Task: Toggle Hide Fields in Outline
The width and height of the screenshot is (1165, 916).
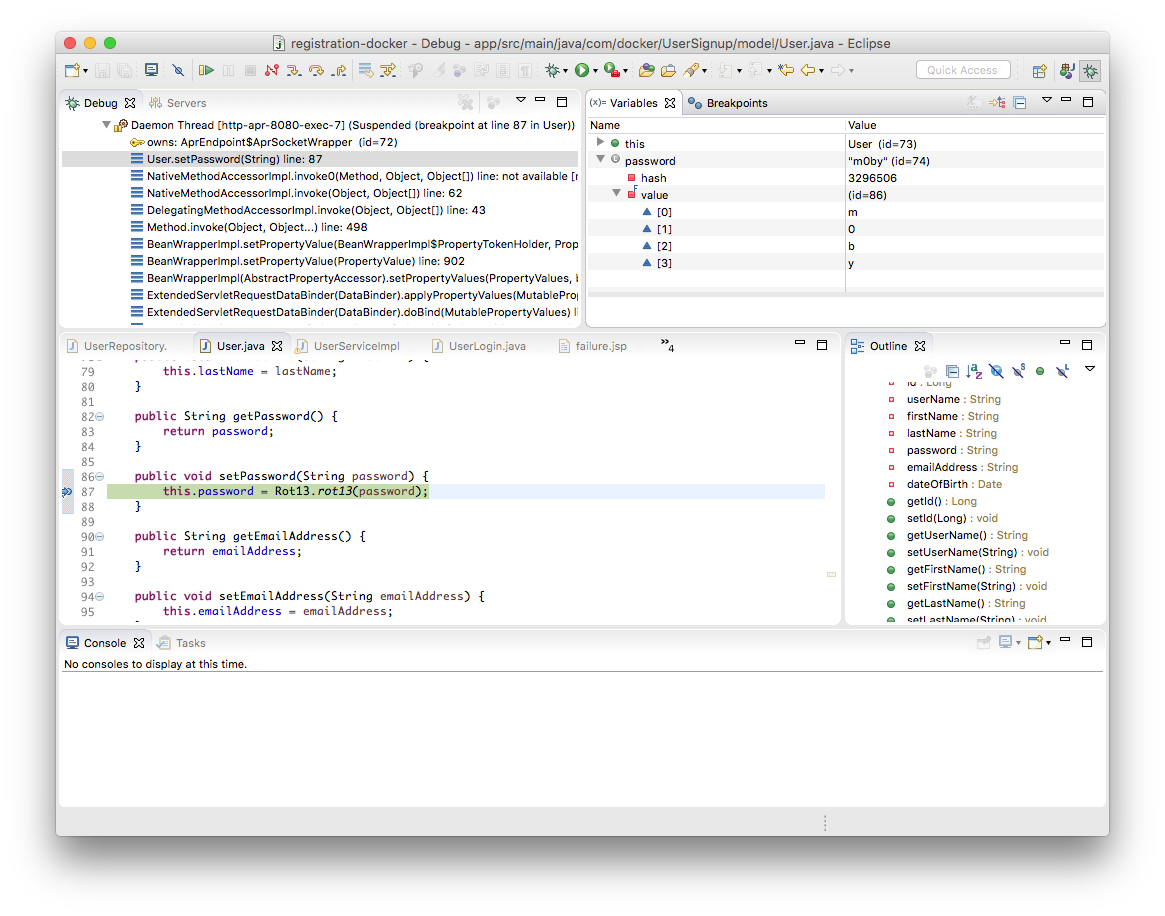Action: point(996,371)
